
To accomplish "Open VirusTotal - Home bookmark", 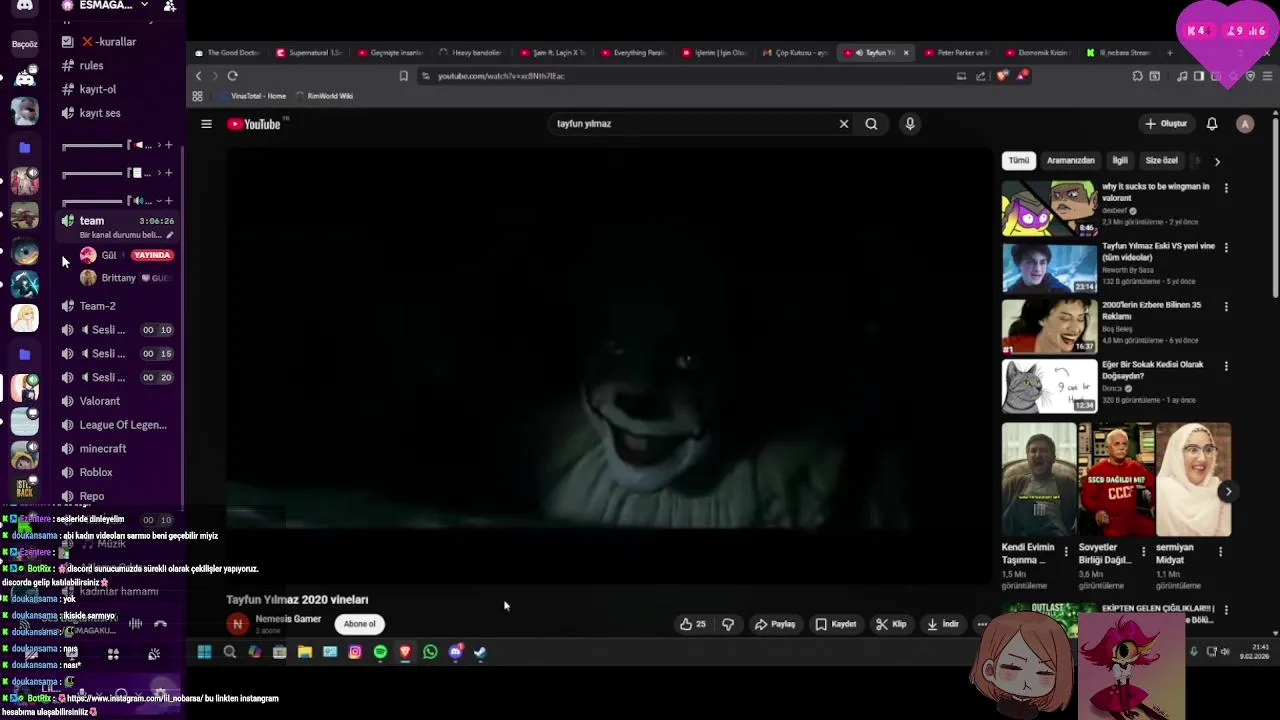I will pyautogui.click(x=252, y=96).
